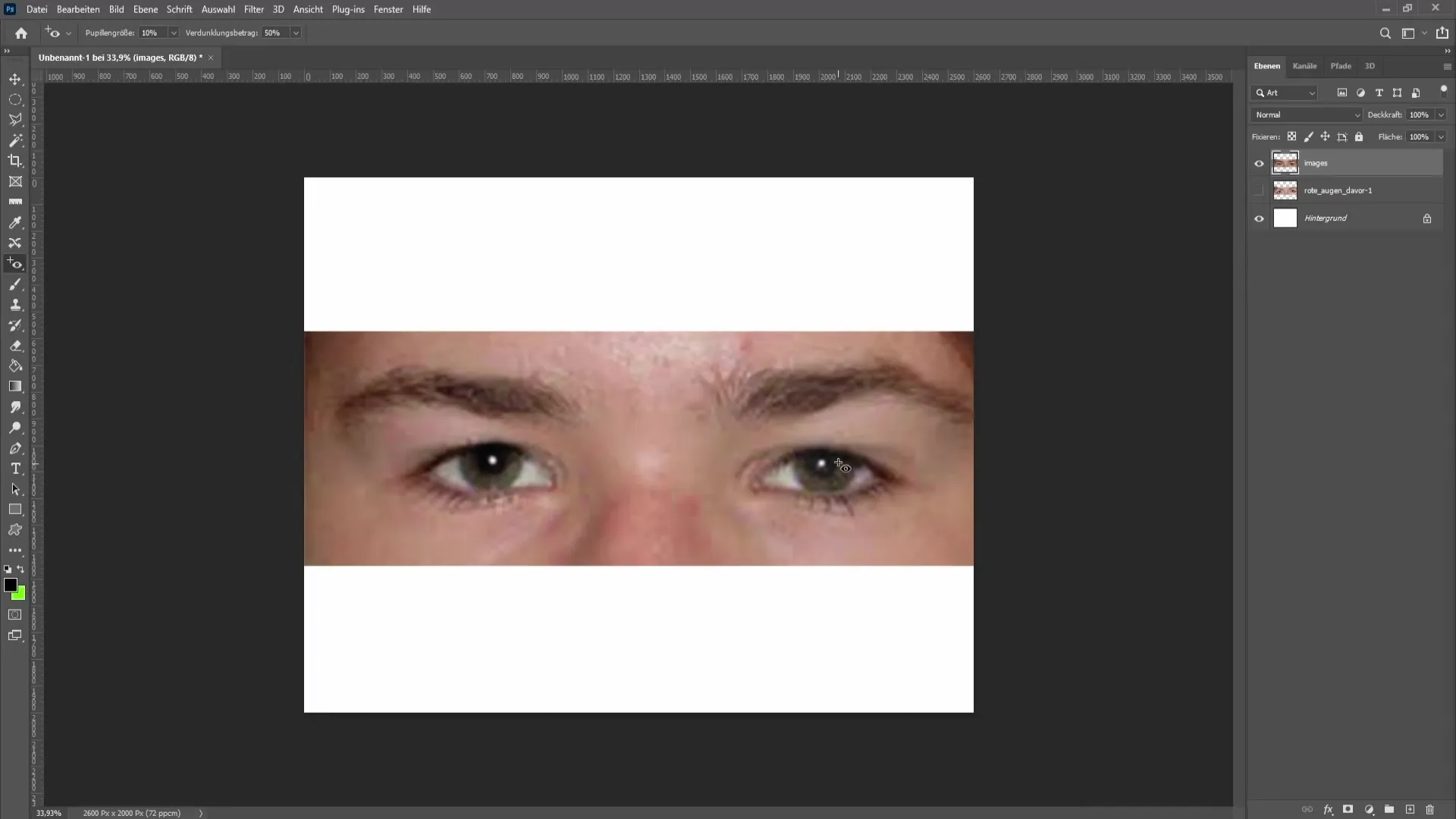Toggle visibility of Hintergrund layer
This screenshot has width=1456, height=819.
click(1259, 218)
